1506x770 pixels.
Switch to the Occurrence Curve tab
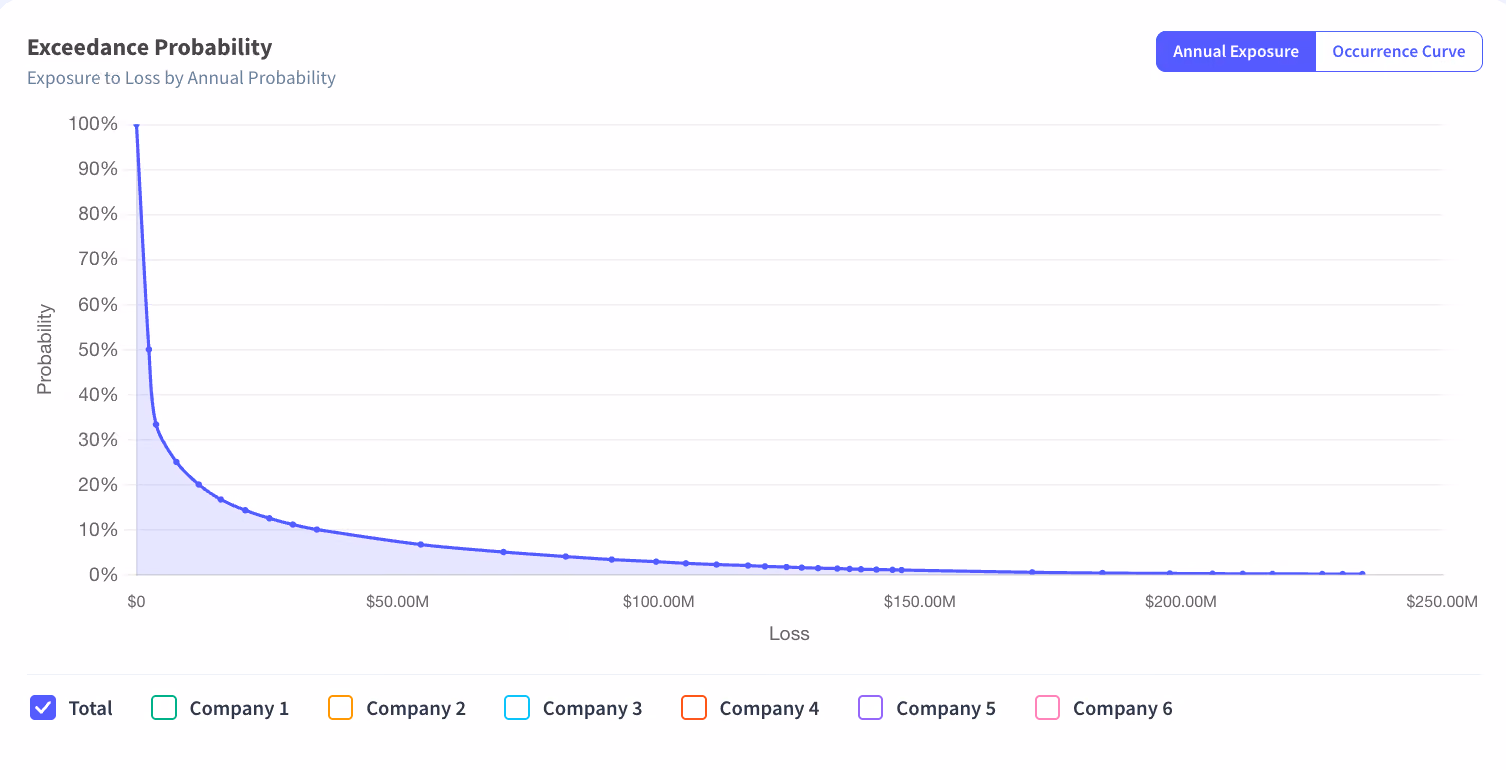click(x=1399, y=52)
